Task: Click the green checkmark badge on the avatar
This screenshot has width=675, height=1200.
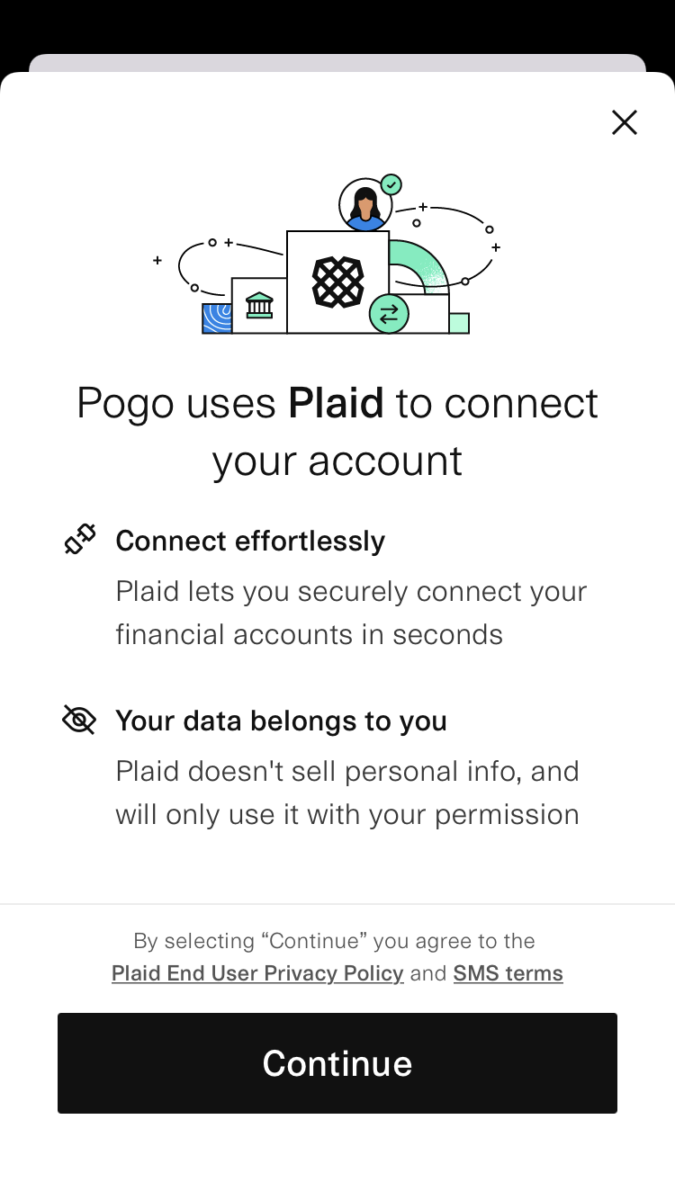Action: coord(391,184)
